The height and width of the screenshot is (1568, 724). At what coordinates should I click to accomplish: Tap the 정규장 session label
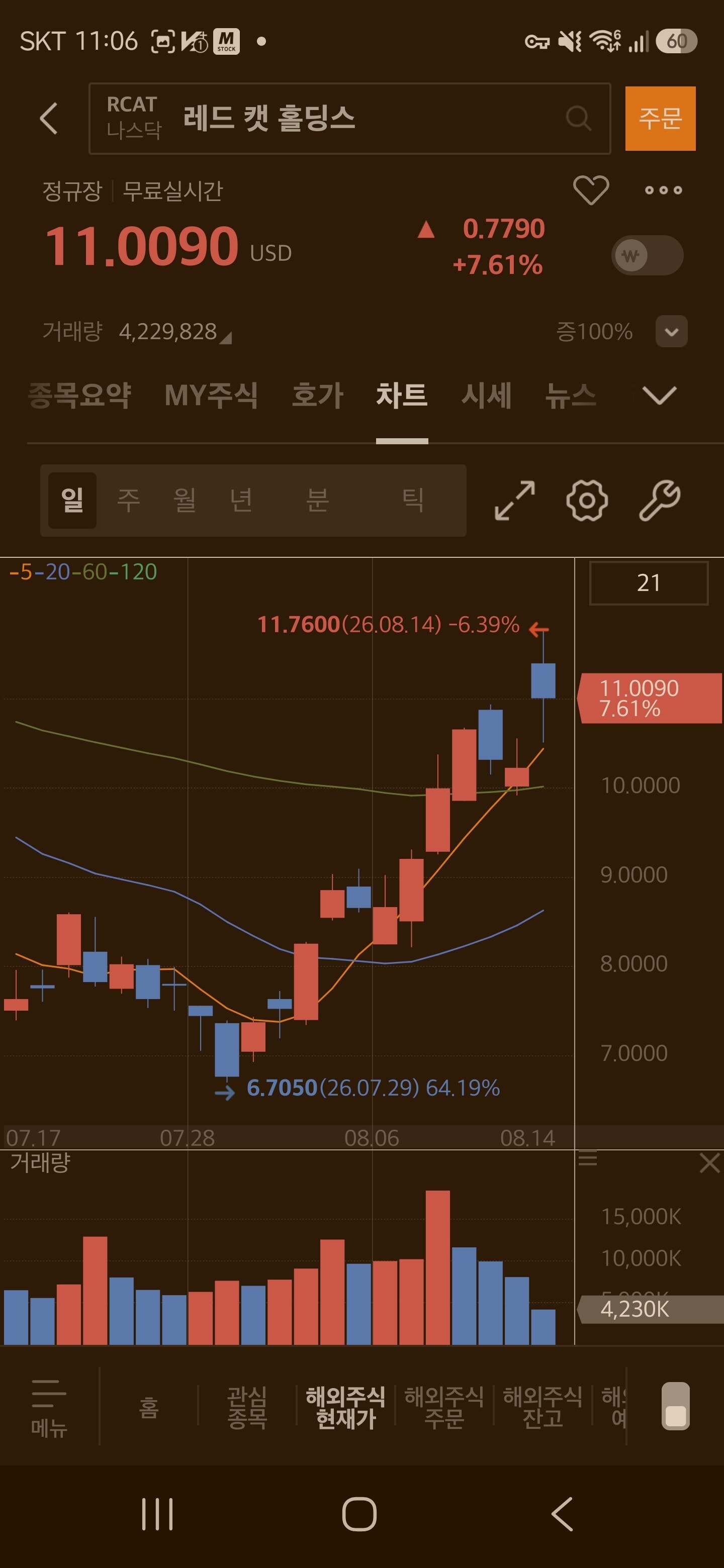72,191
